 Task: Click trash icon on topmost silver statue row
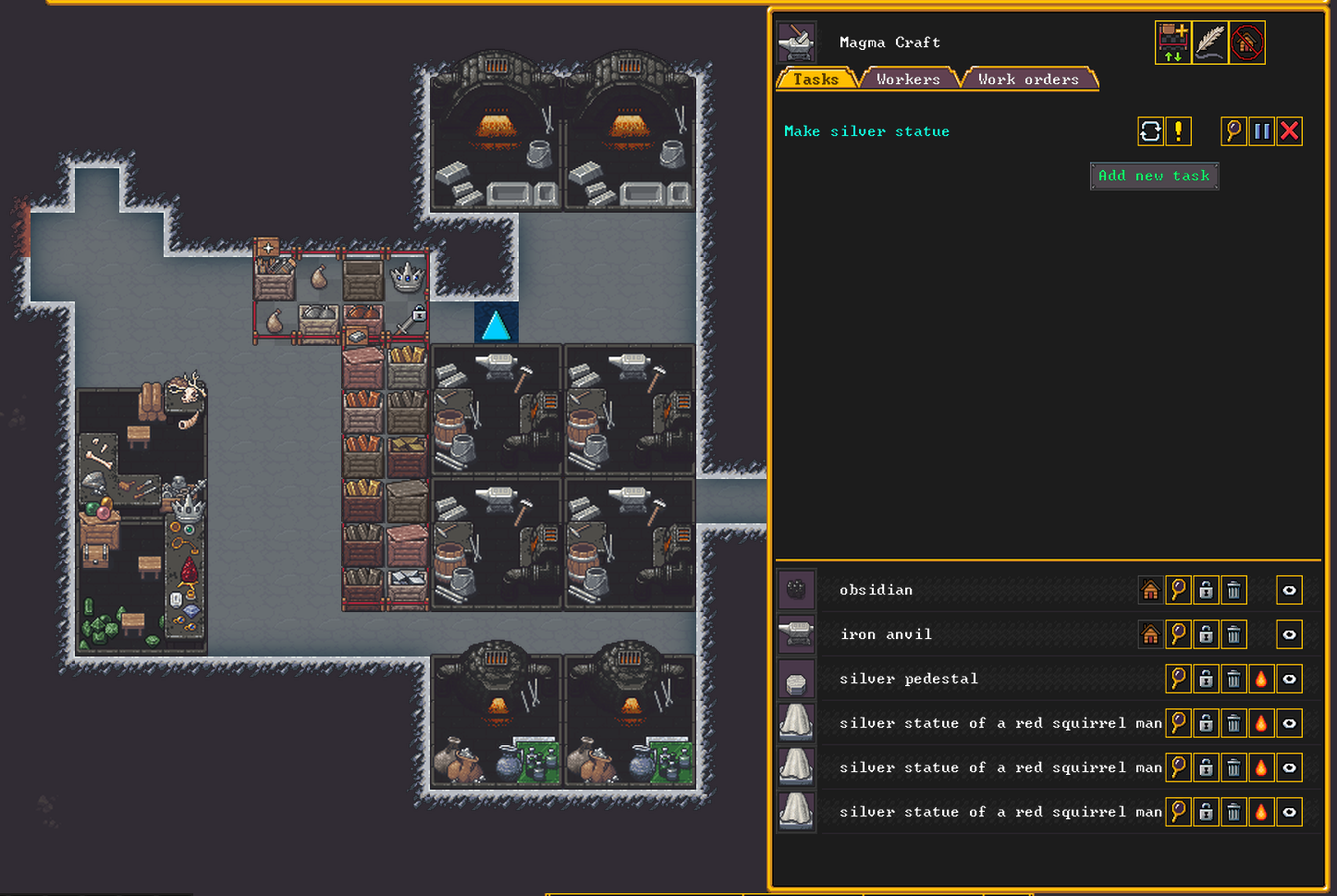coord(1233,723)
